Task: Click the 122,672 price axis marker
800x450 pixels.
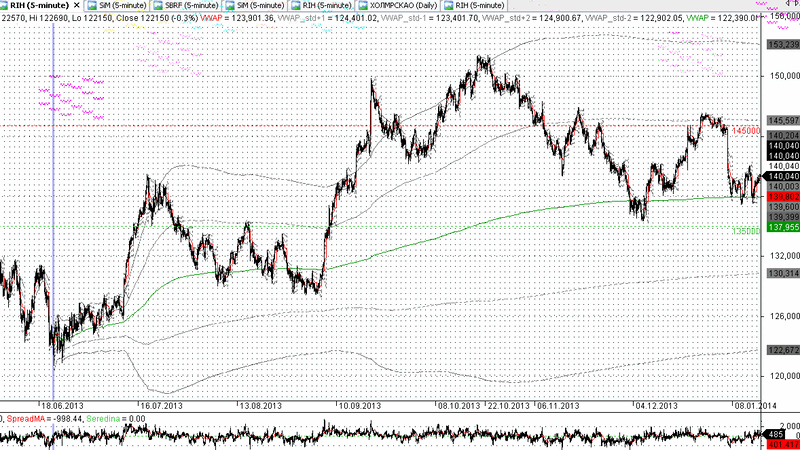Action: click(783, 350)
